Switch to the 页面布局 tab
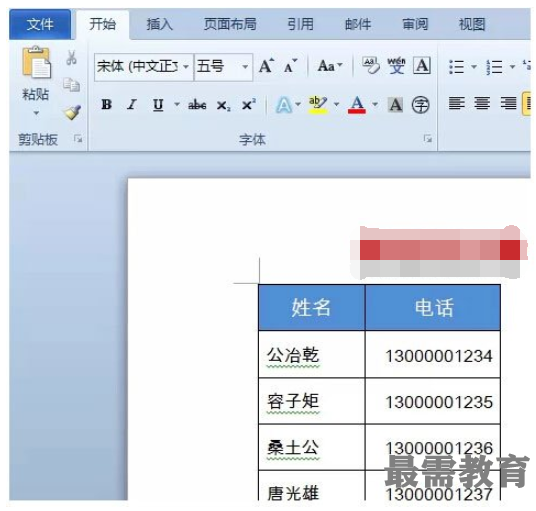The height and width of the screenshot is (511, 536). (230, 24)
